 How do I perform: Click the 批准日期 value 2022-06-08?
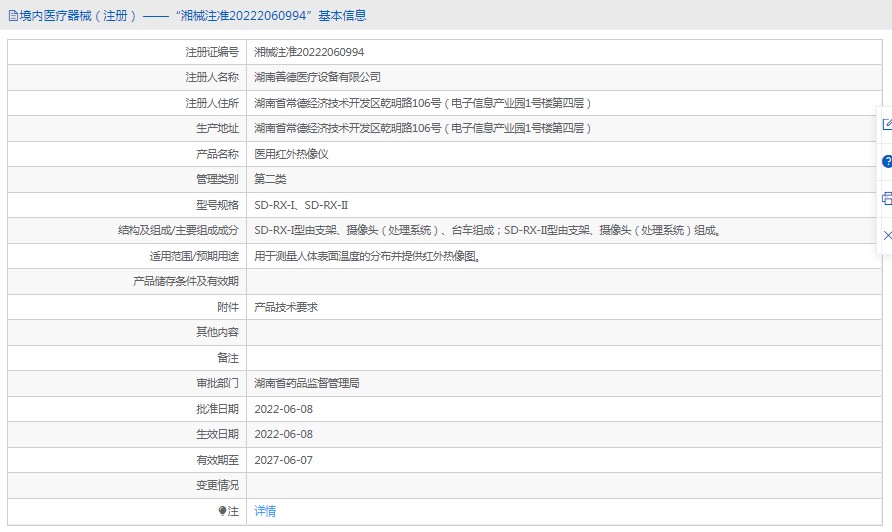point(283,409)
